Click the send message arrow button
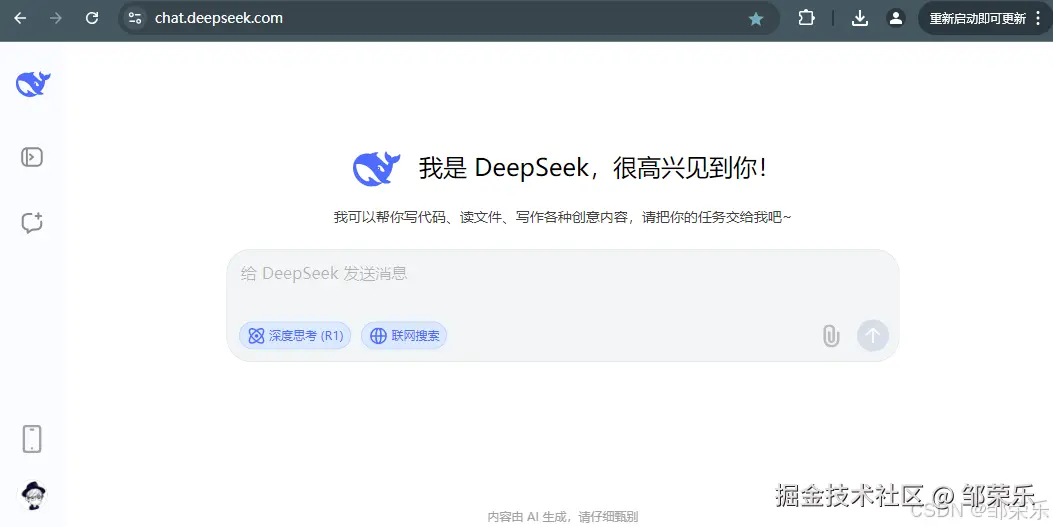This screenshot has width=1053, height=527. (872, 336)
